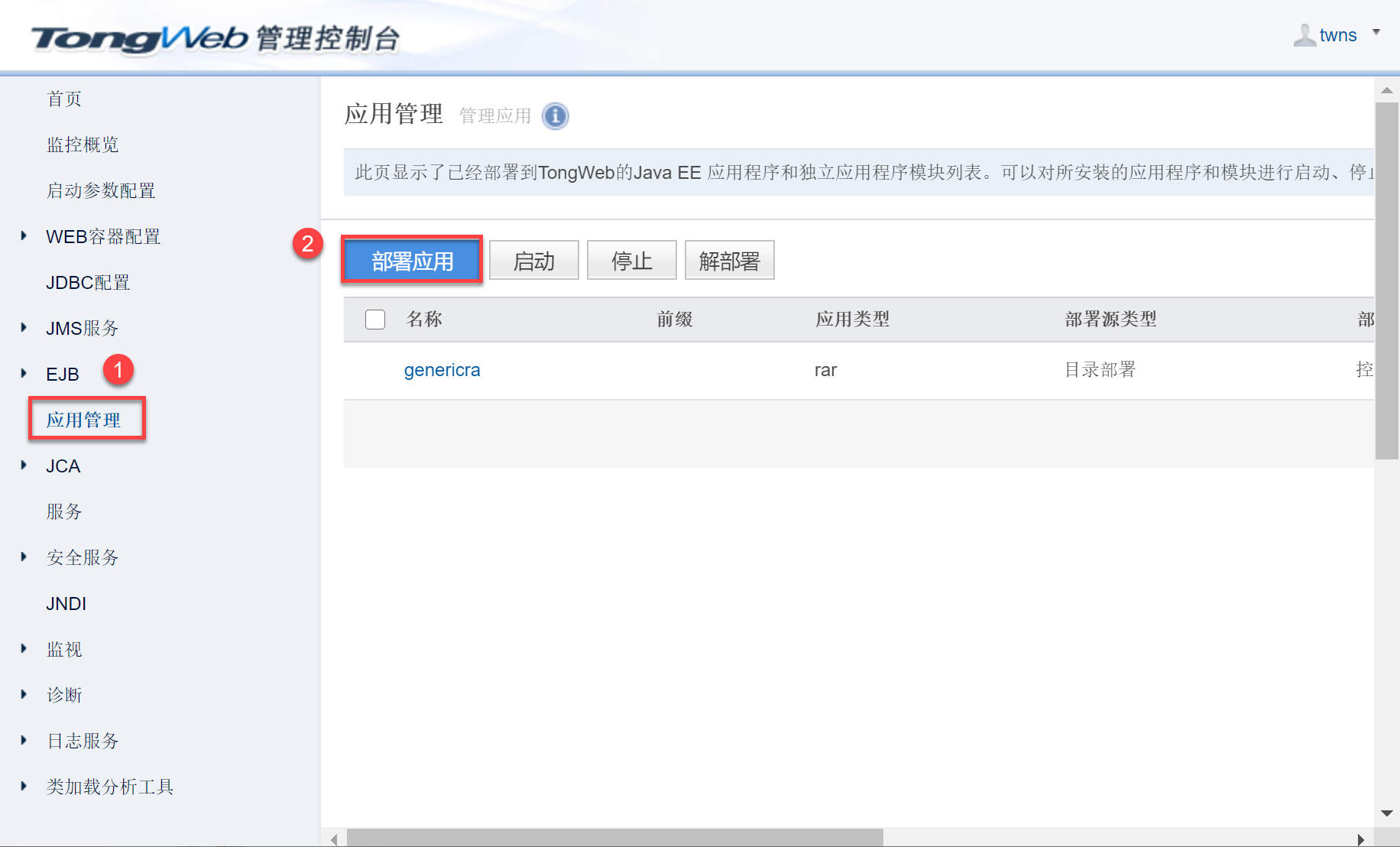
Task: Go to 首页 in the sidebar
Action: point(64,99)
